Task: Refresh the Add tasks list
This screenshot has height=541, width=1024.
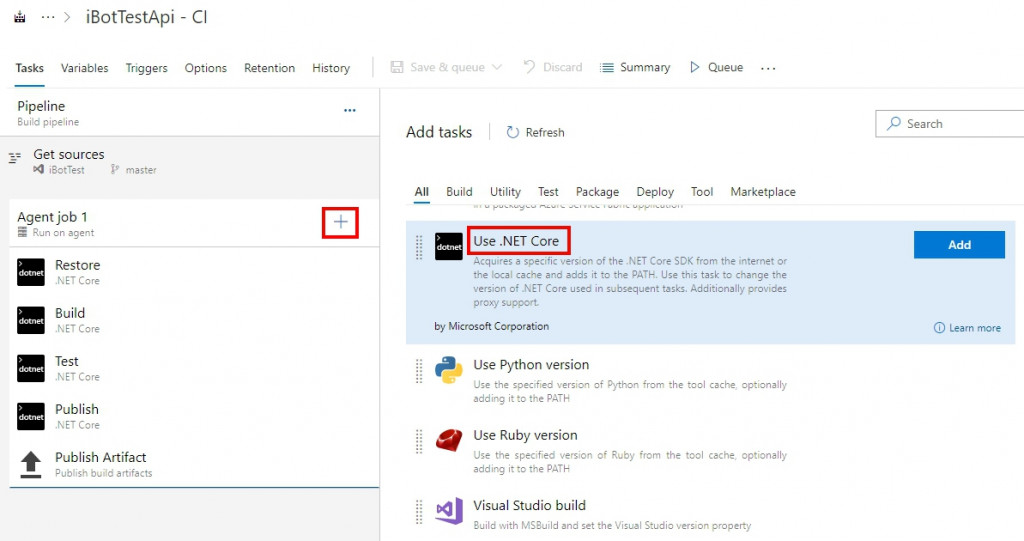Action: [545, 132]
